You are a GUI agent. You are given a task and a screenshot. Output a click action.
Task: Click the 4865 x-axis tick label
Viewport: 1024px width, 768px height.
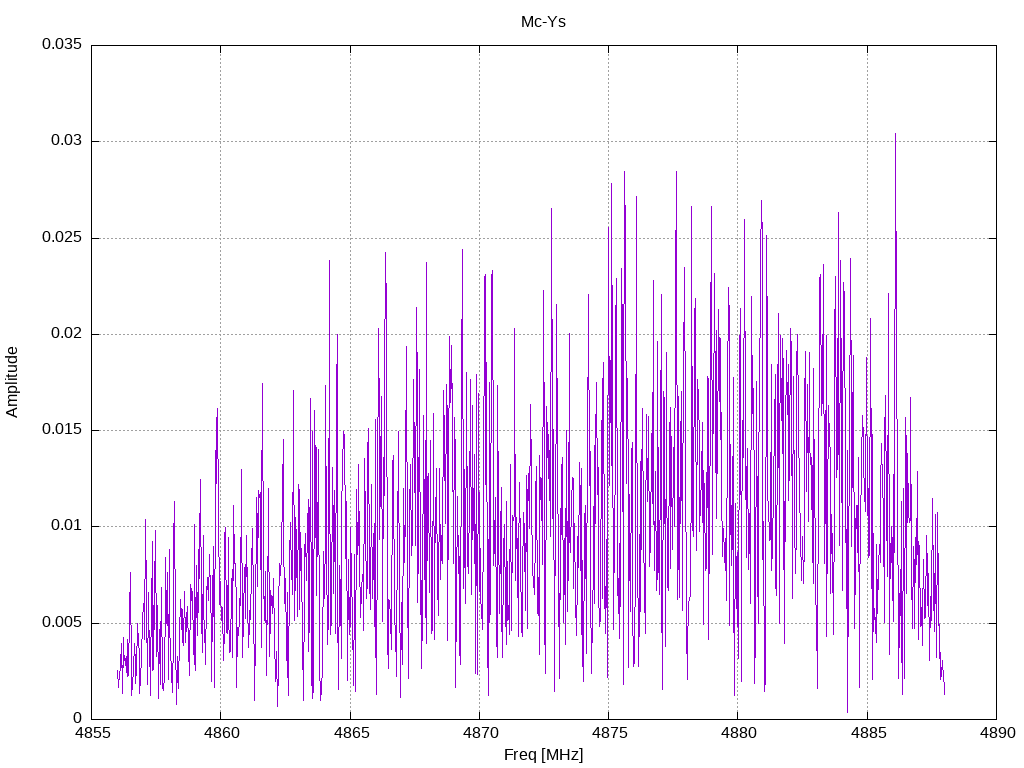click(351, 733)
